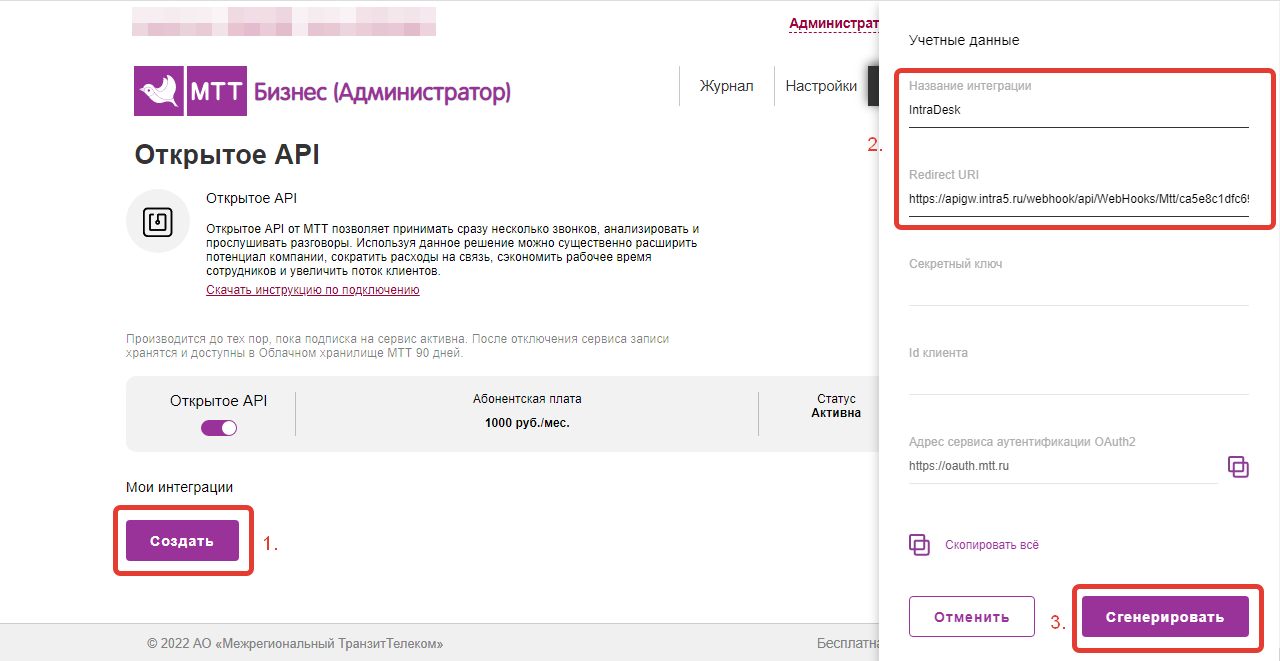Image resolution: width=1280 pixels, height=661 pixels.
Task: Click the Учетные данные panel title
Action: click(964, 40)
